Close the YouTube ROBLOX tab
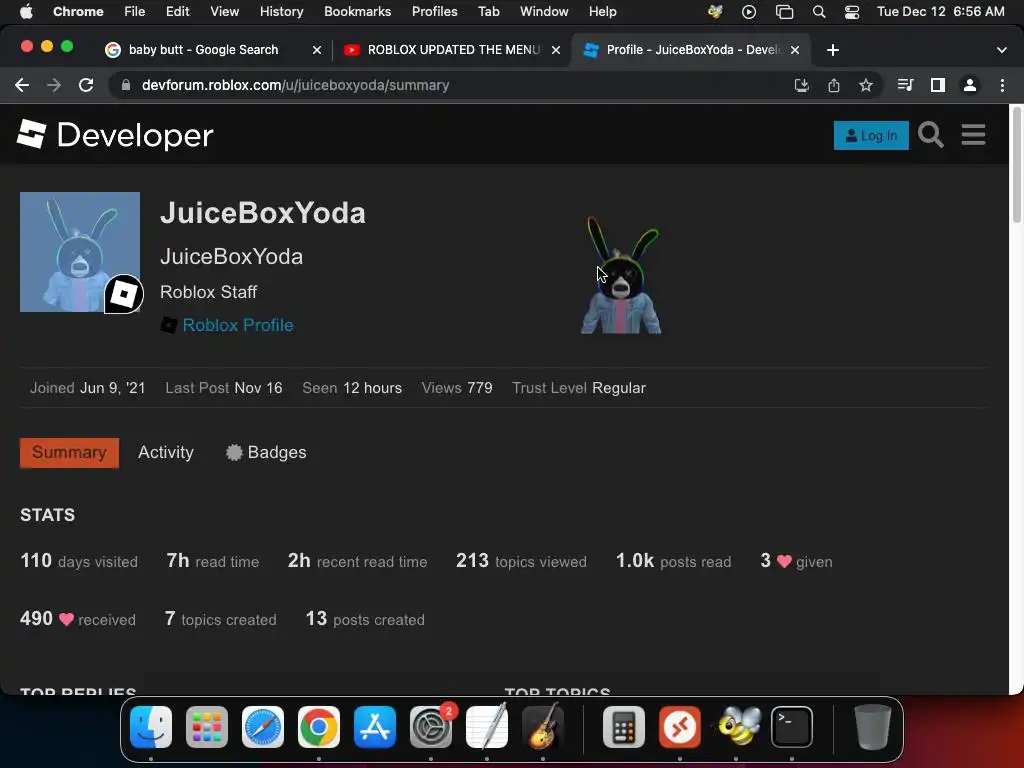The image size is (1024, 768). (556, 50)
